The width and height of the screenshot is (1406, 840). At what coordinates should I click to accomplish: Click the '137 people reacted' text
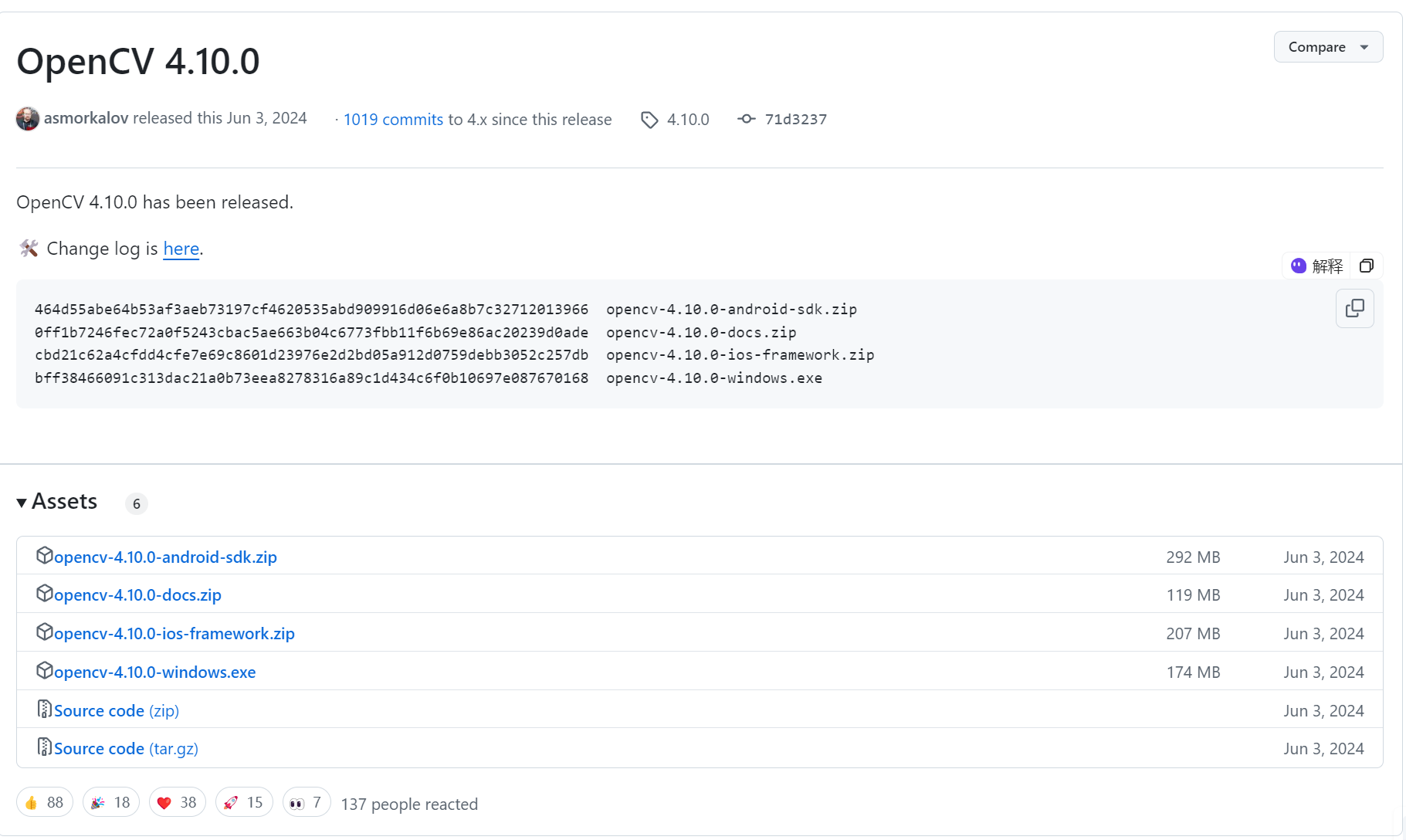[409, 804]
